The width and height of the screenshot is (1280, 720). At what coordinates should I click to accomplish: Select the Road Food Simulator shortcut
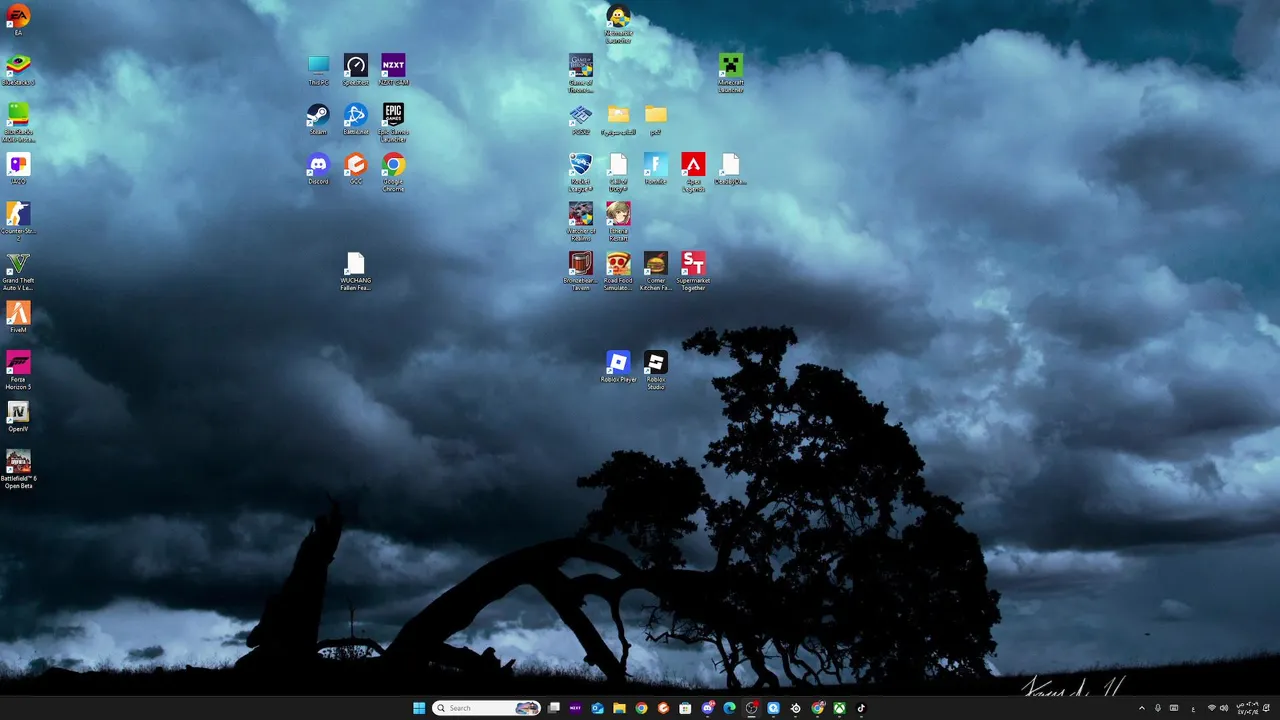pyautogui.click(x=618, y=271)
